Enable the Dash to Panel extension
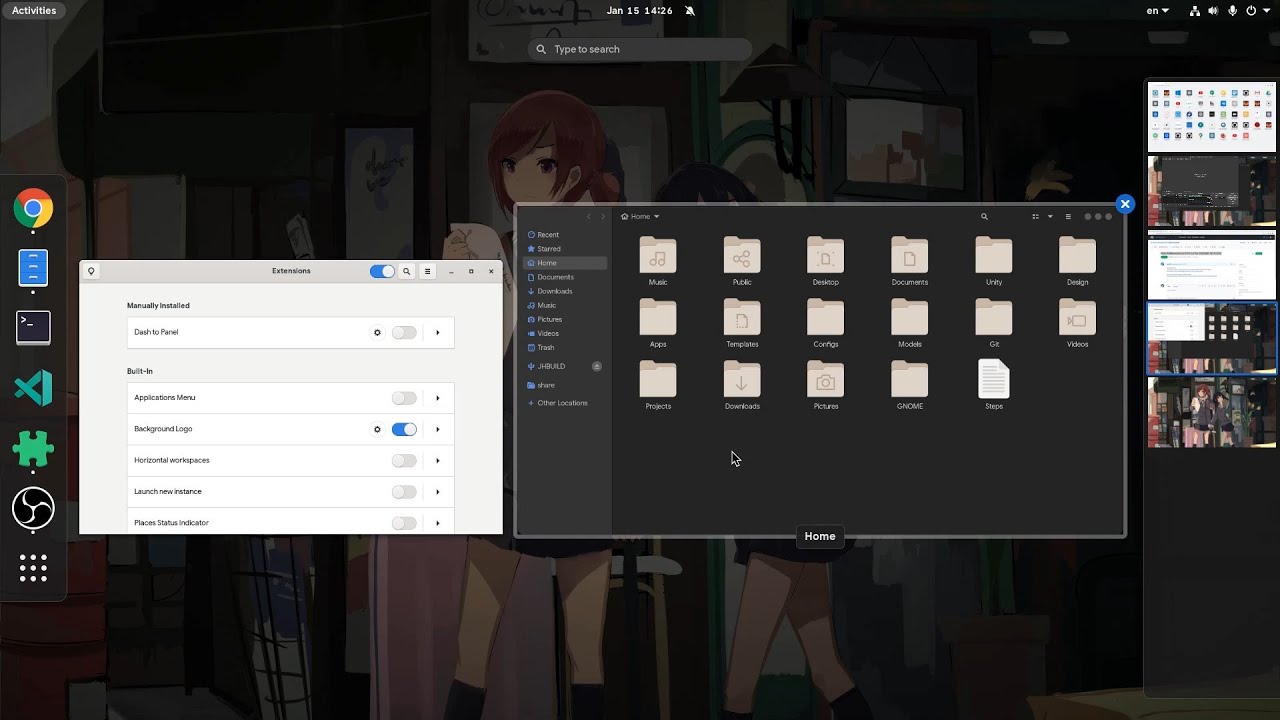The height and width of the screenshot is (720, 1280). (404, 332)
